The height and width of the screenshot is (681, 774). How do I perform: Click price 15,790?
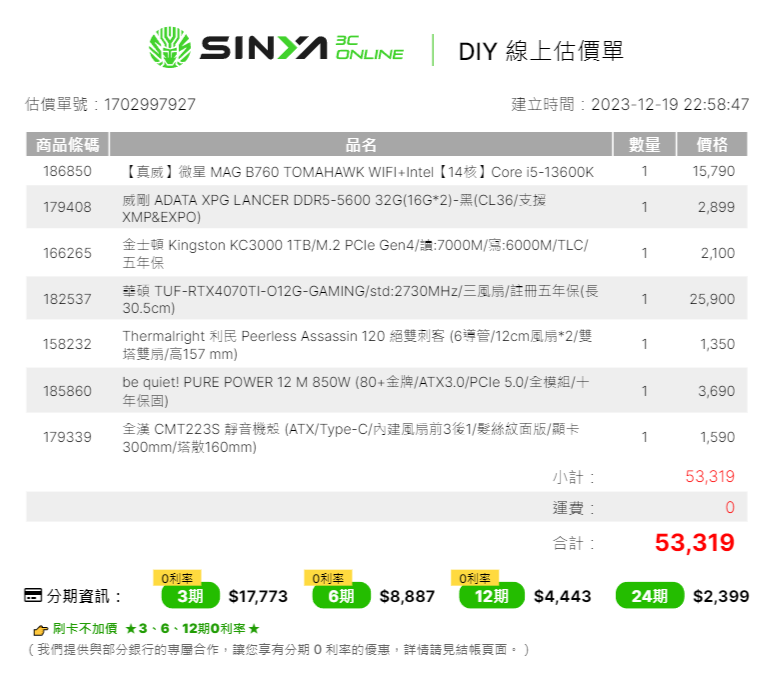(x=713, y=171)
